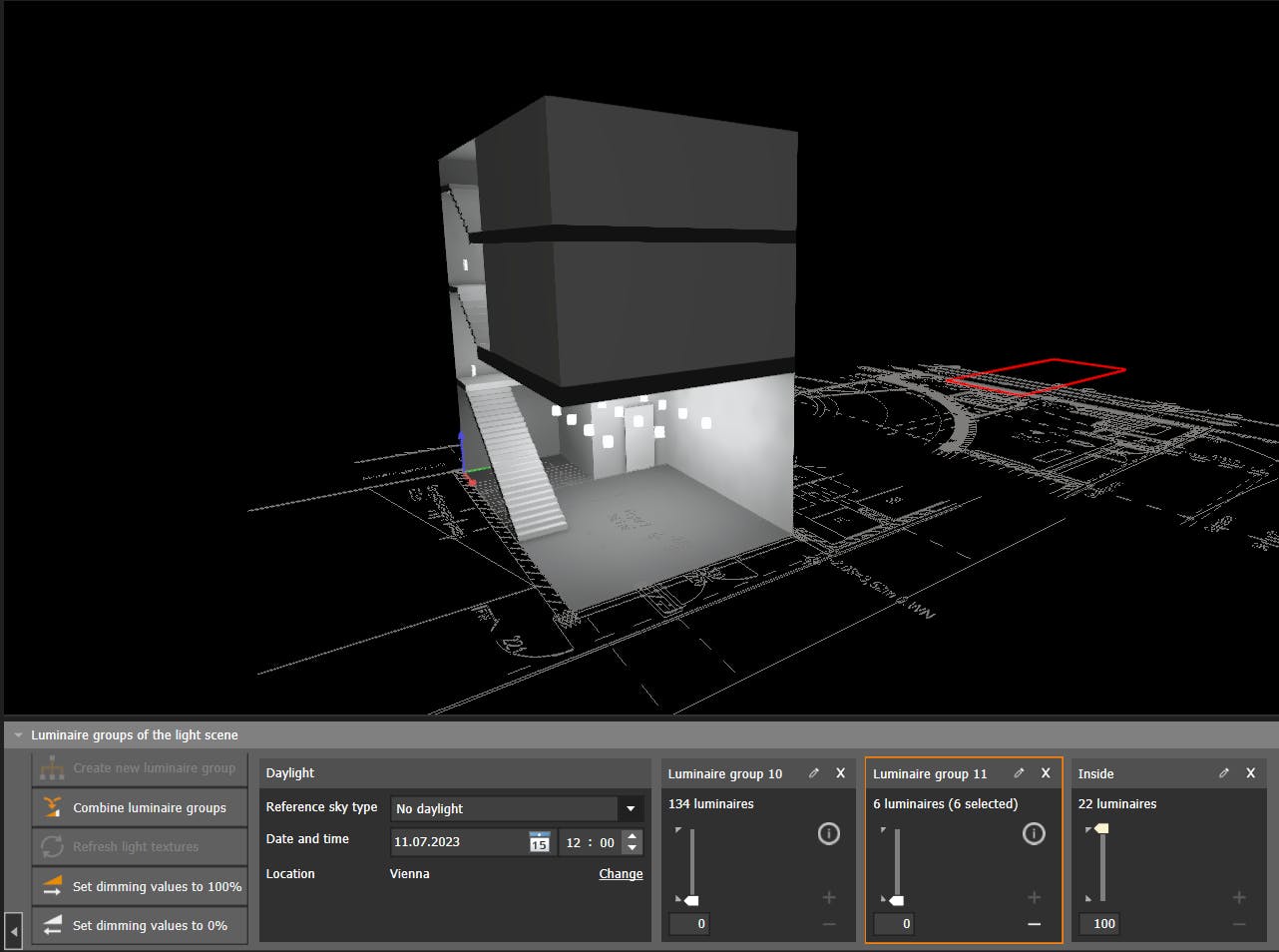The height and width of the screenshot is (952, 1279).
Task: Delete Luminaire group 10 with X
Action: [x=840, y=773]
